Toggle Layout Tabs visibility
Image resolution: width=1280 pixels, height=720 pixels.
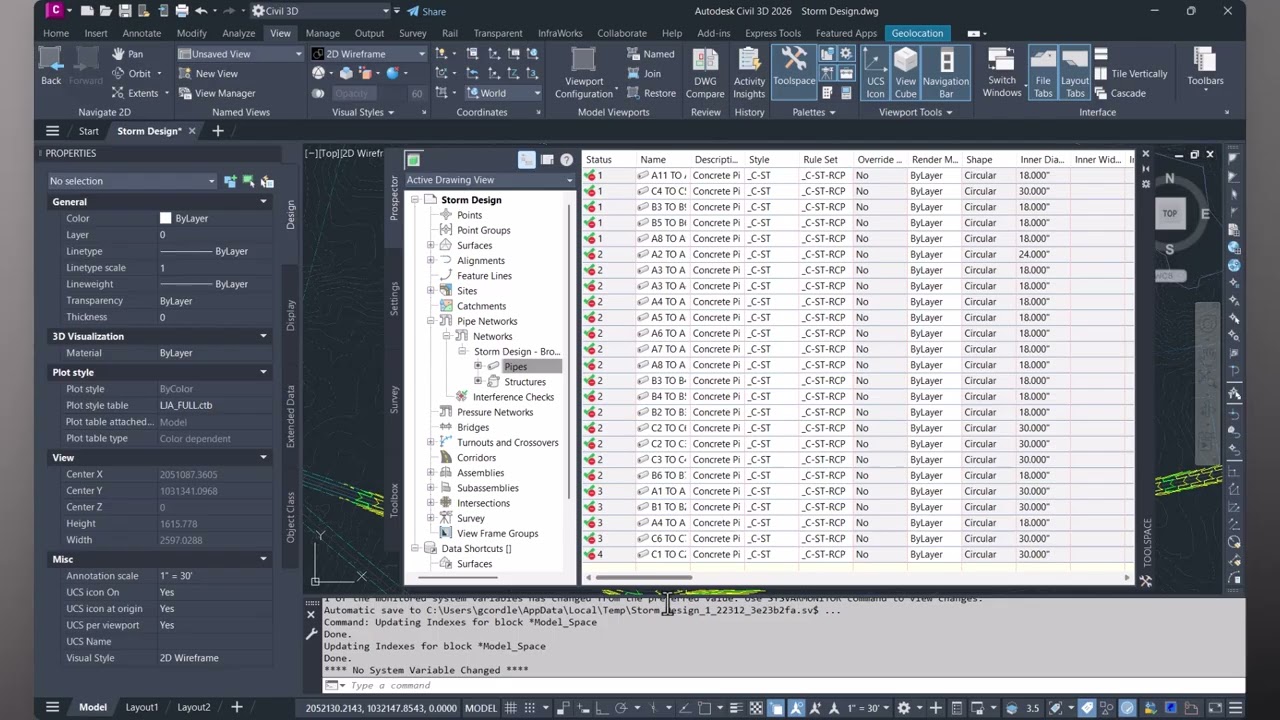(1075, 73)
